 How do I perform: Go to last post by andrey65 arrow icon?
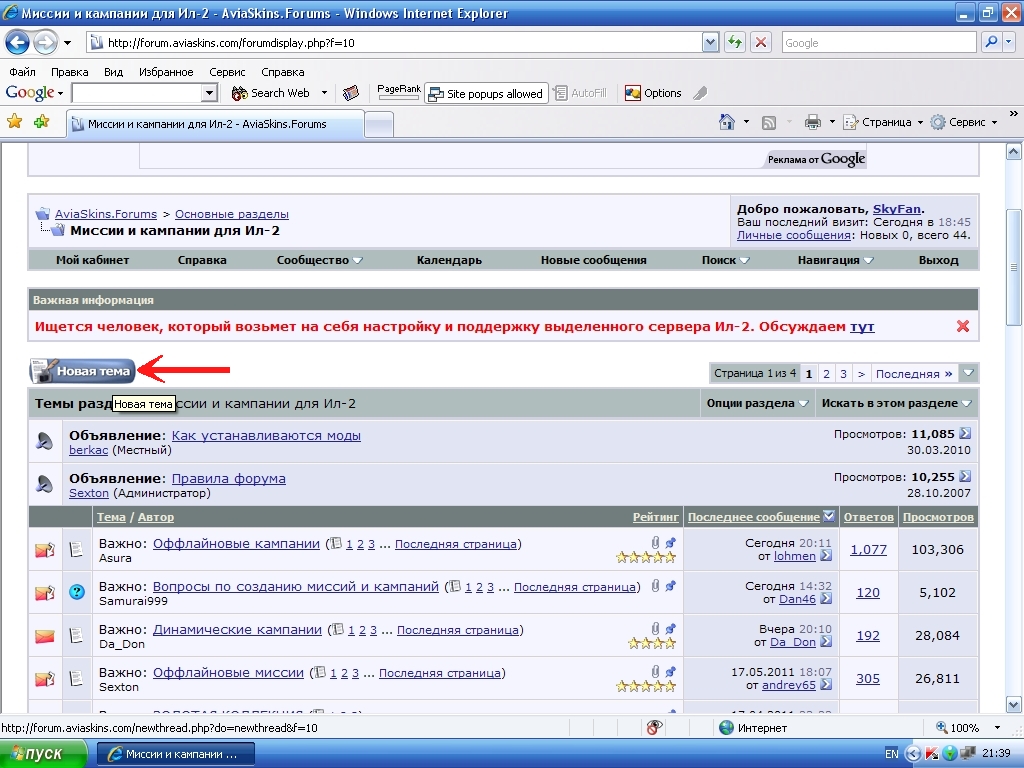tap(826, 685)
